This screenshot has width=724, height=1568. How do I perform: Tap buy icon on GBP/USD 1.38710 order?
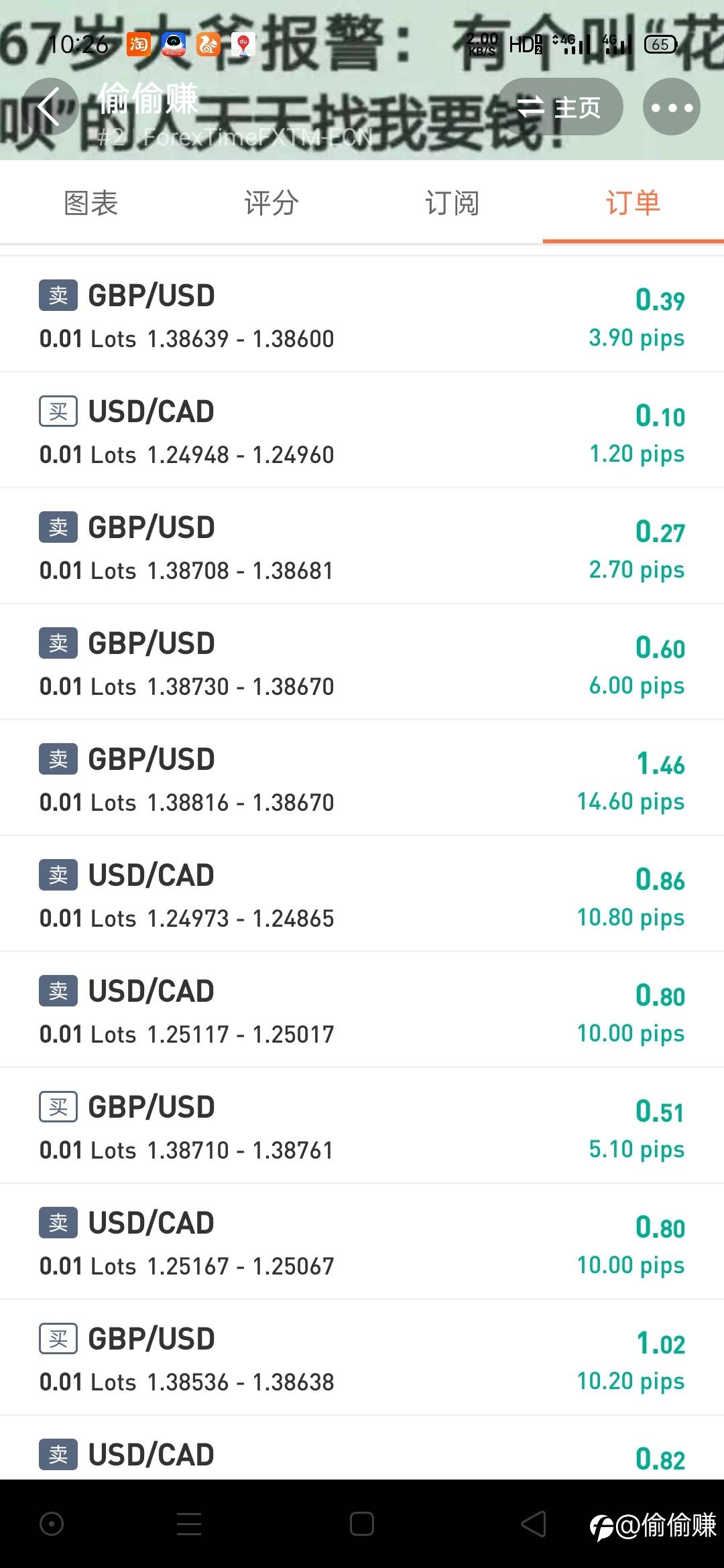click(58, 1107)
